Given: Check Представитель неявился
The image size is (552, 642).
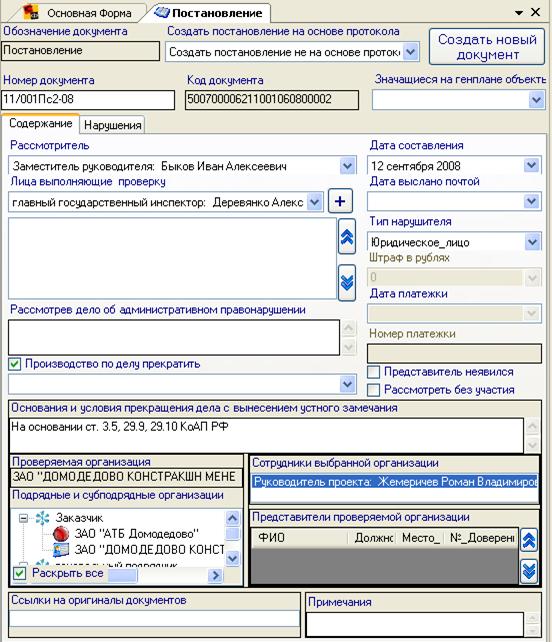Looking at the screenshot, I should (373, 372).
